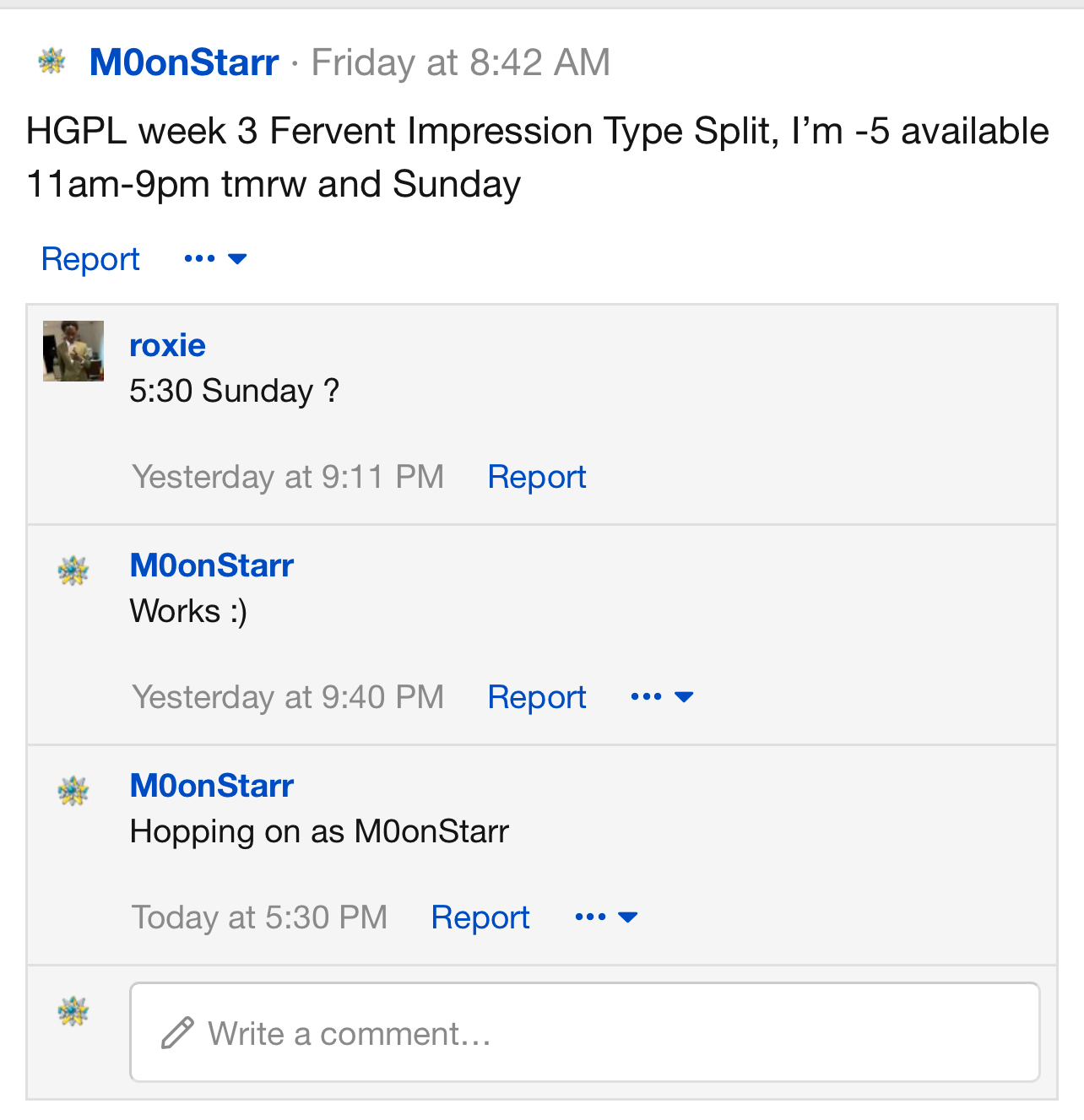Image resolution: width=1084 pixels, height=1120 pixels.
Task: Click the M0onStarr username above "Works :)"
Action: pyautogui.click(x=212, y=565)
